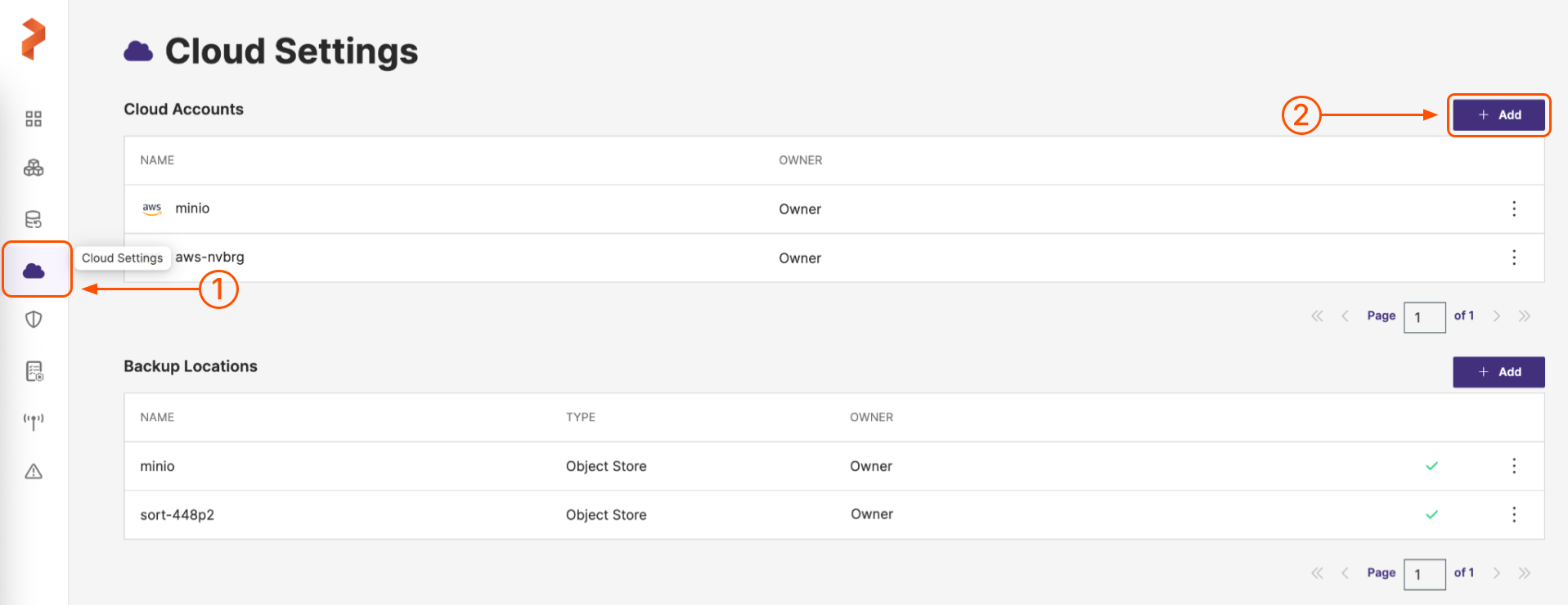Add a new backup location
This screenshot has height=605, width=1568.
[1498, 372]
